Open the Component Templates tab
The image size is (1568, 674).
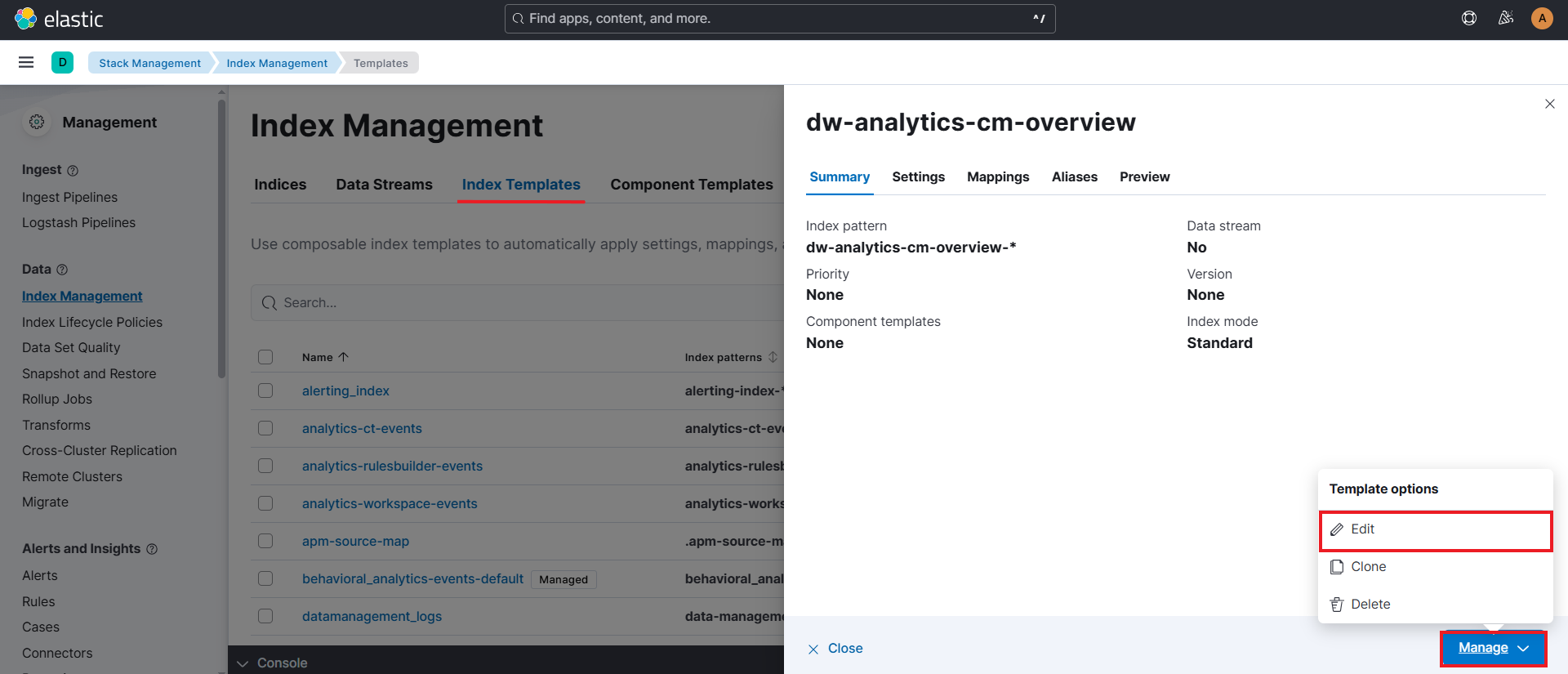(x=692, y=185)
